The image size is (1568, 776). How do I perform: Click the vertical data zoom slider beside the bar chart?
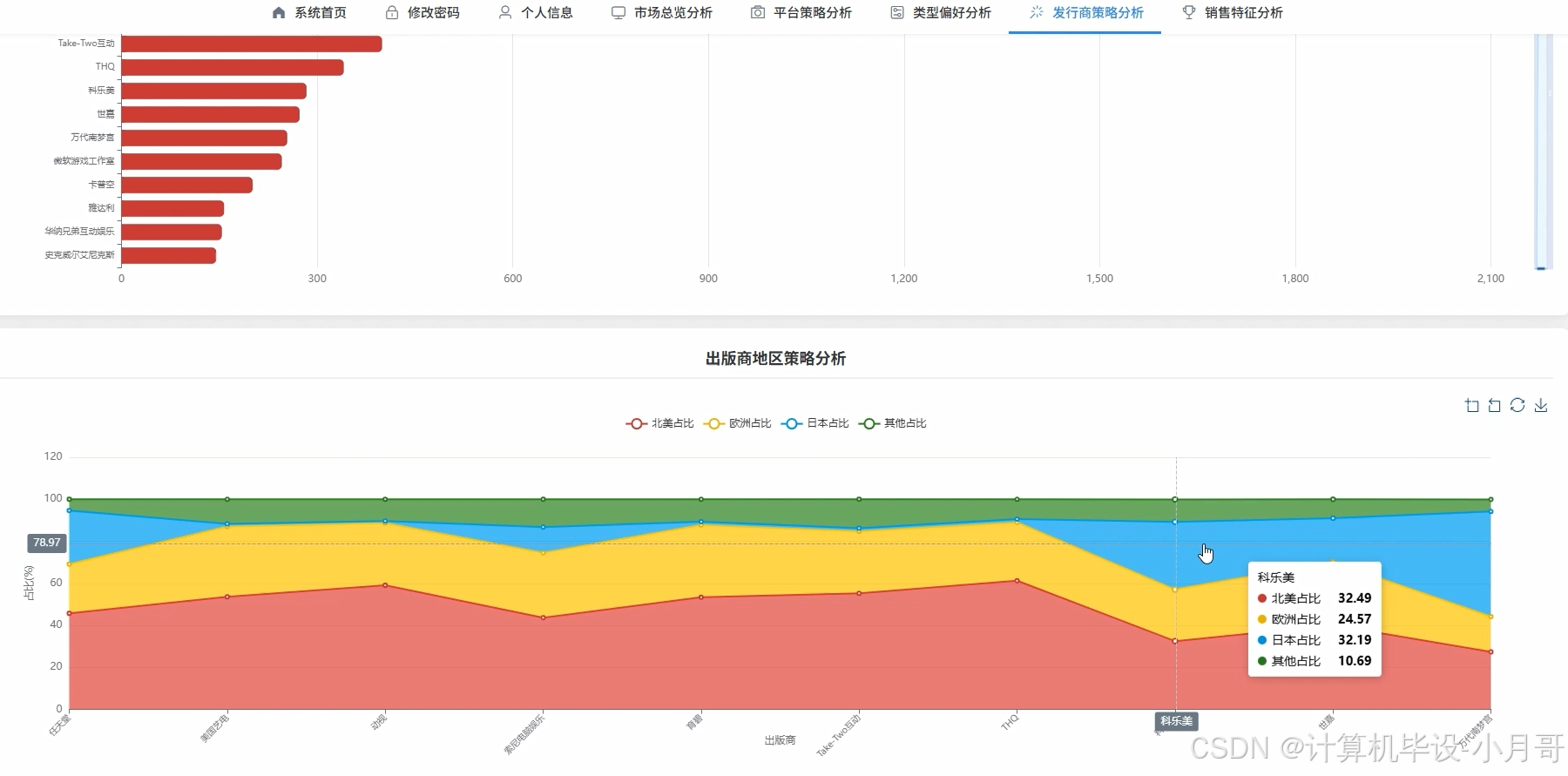(1543, 152)
